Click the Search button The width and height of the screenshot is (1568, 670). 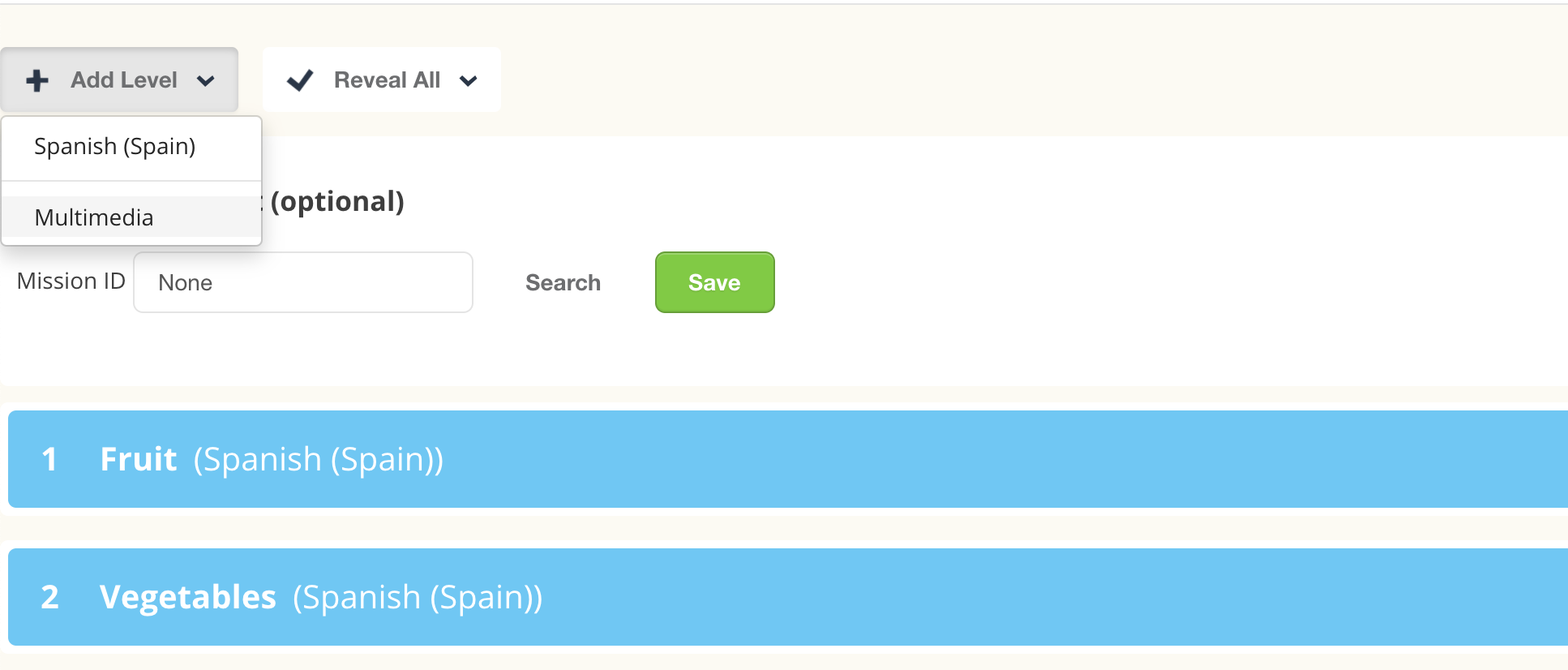563,282
